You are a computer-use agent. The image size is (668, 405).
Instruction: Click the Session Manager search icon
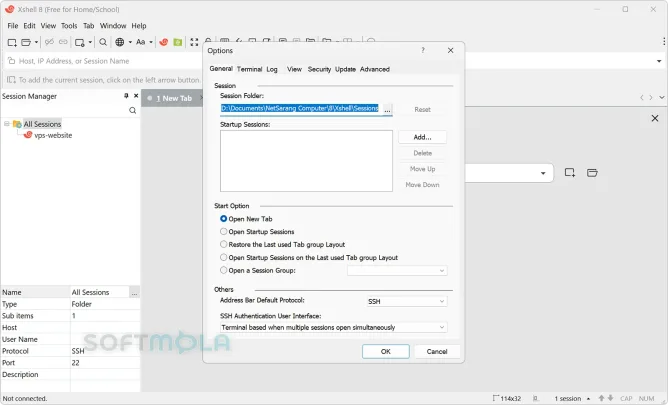point(132,110)
